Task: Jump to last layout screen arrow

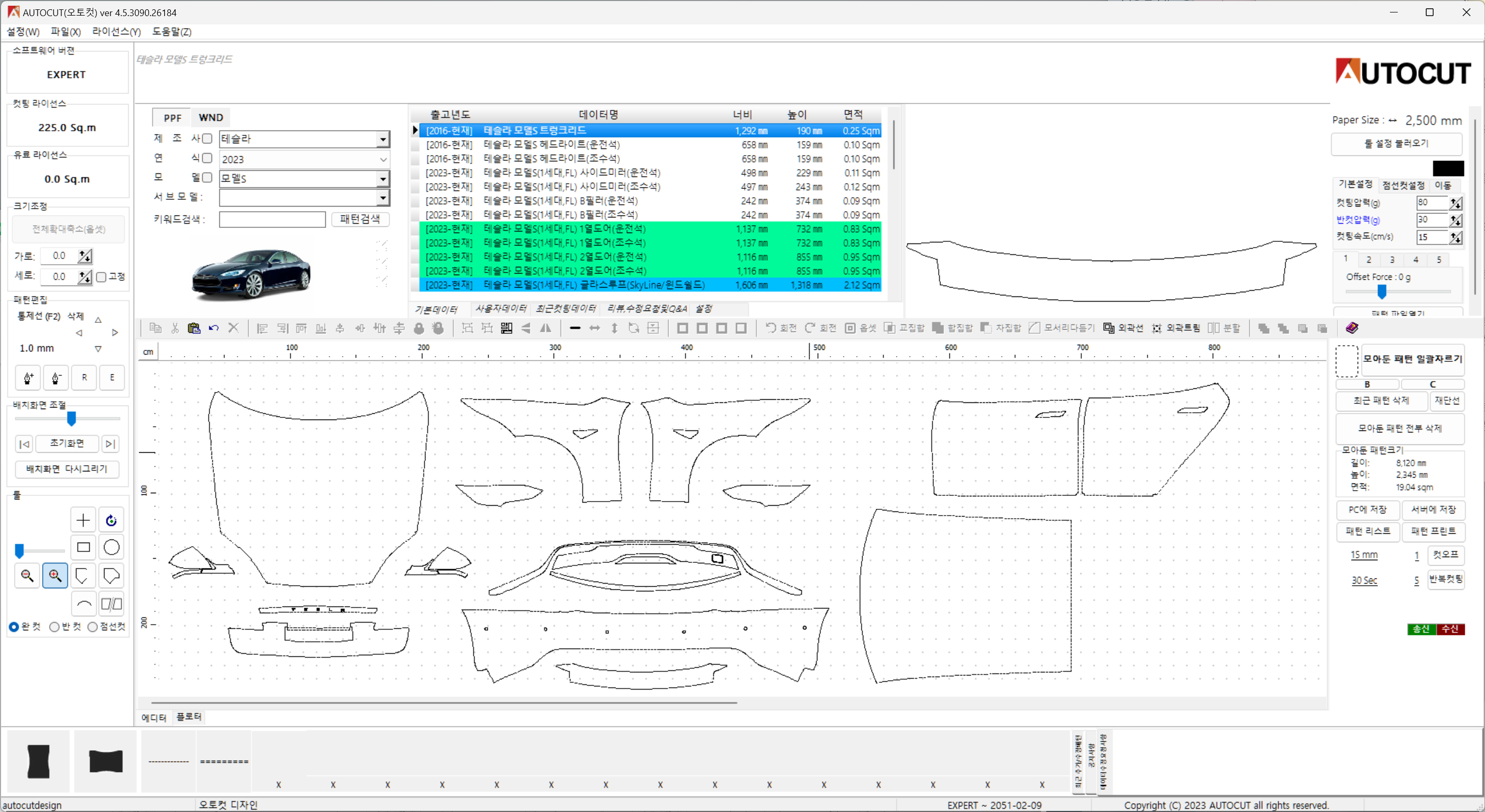Action: tap(110, 444)
